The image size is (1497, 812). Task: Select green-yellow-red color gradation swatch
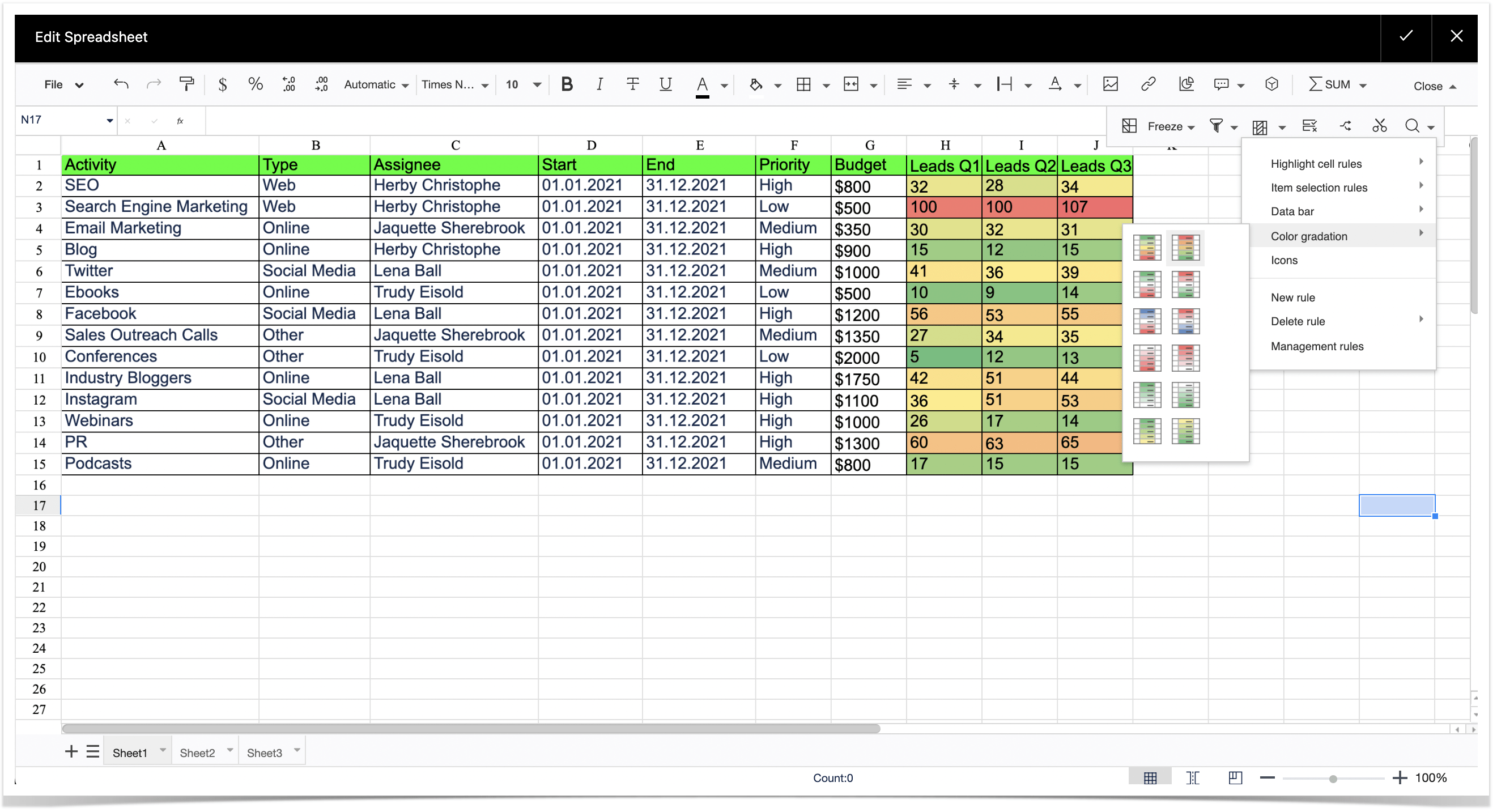(1147, 248)
